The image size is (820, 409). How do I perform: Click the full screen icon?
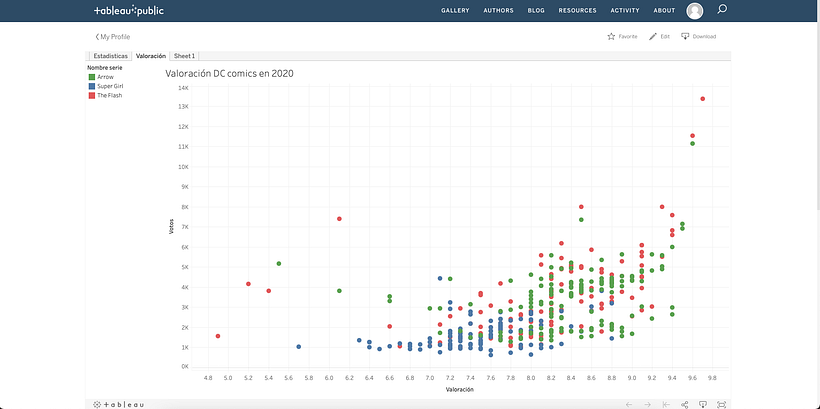(x=722, y=404)
